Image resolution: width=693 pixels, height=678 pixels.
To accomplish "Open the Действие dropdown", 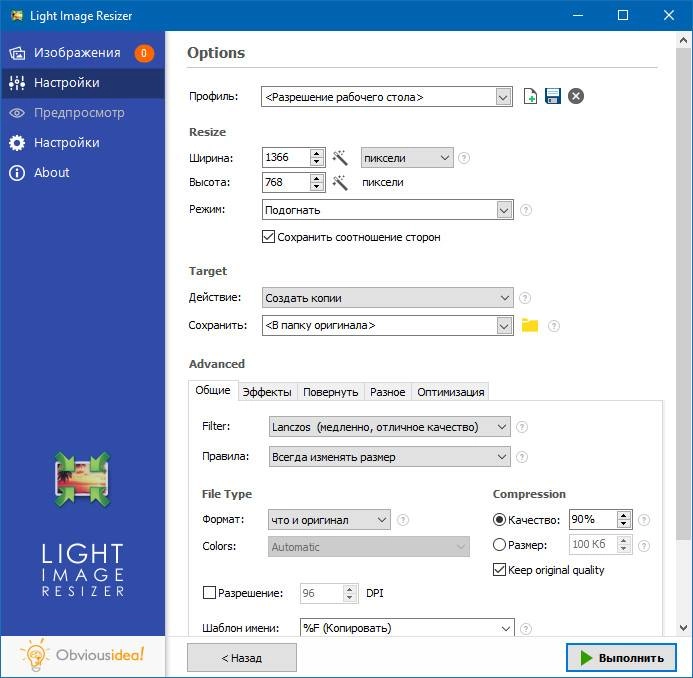I will point(388,298).
